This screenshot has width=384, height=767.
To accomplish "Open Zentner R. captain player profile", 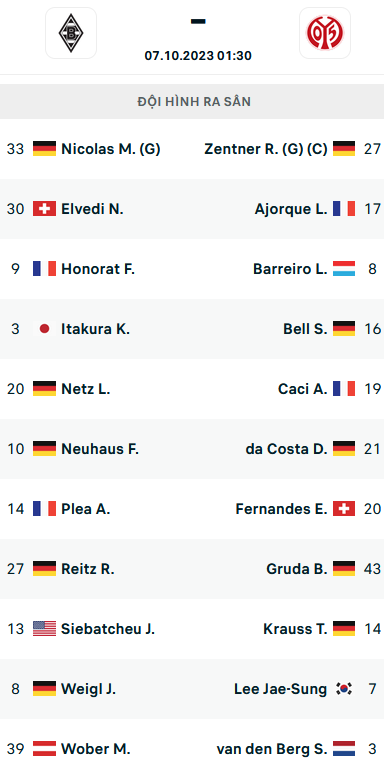I will [266, 149].
